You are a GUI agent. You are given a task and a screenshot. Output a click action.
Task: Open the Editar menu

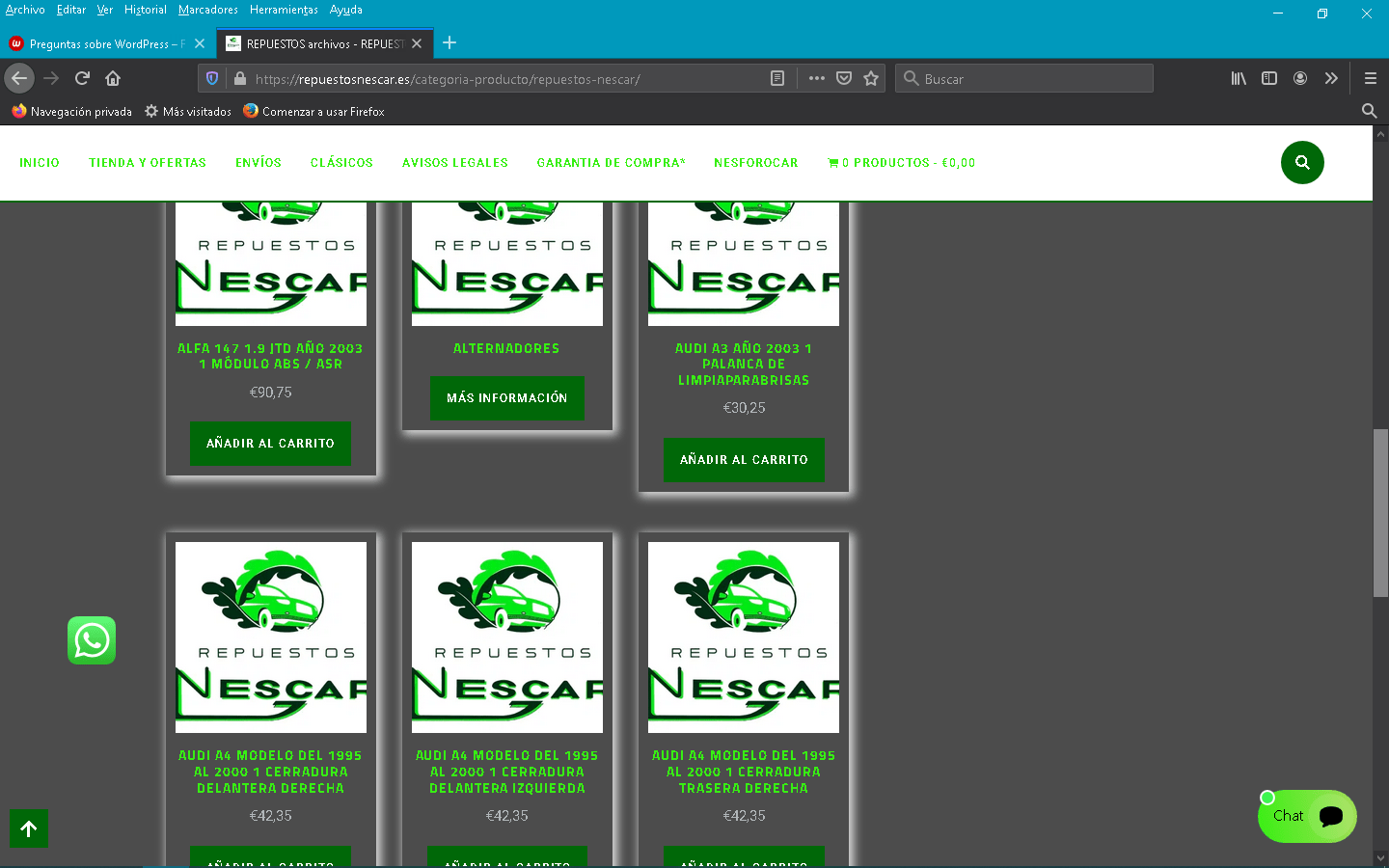click(71, 10)
